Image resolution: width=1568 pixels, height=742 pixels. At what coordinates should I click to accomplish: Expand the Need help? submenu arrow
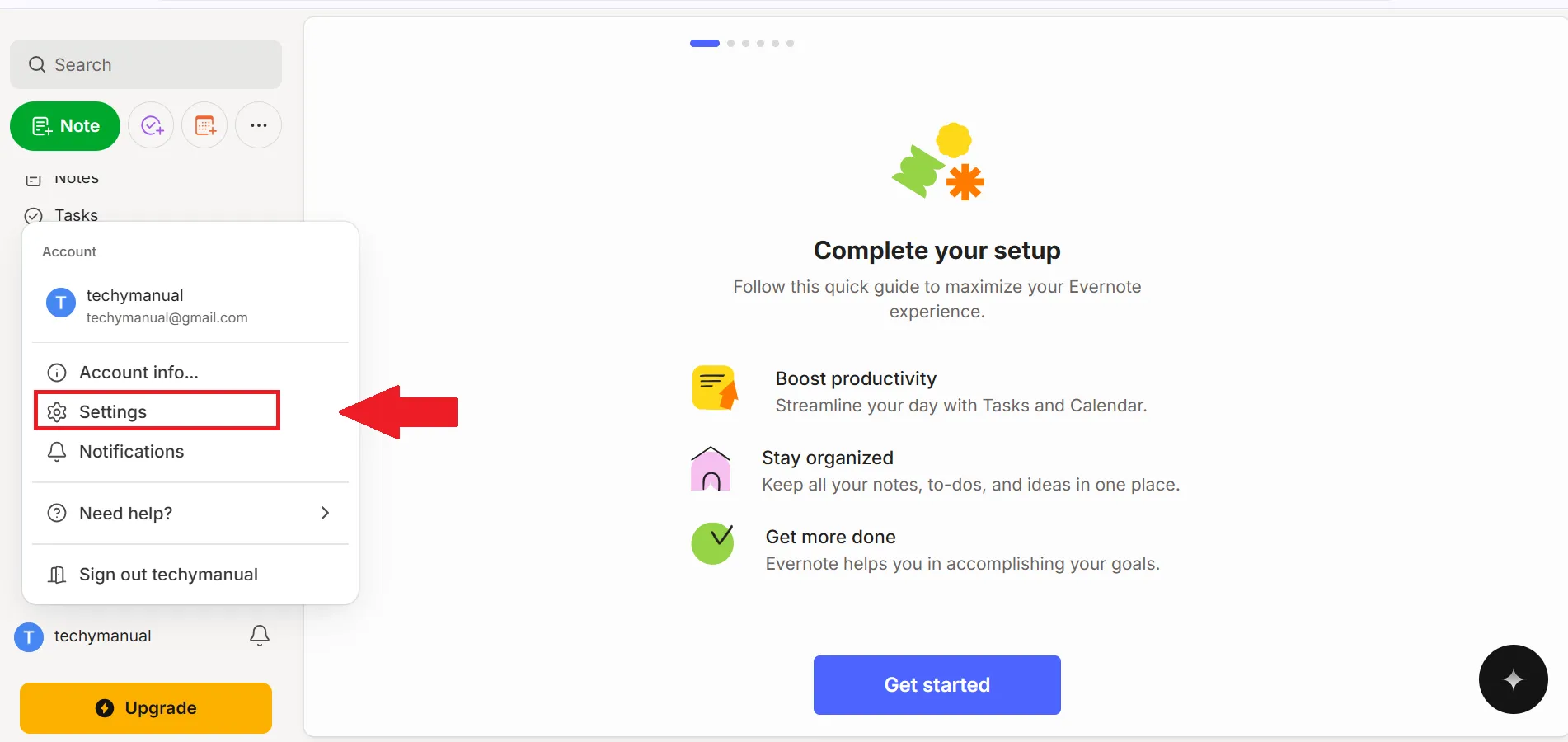pyautogui.click(x=325, y=513)
